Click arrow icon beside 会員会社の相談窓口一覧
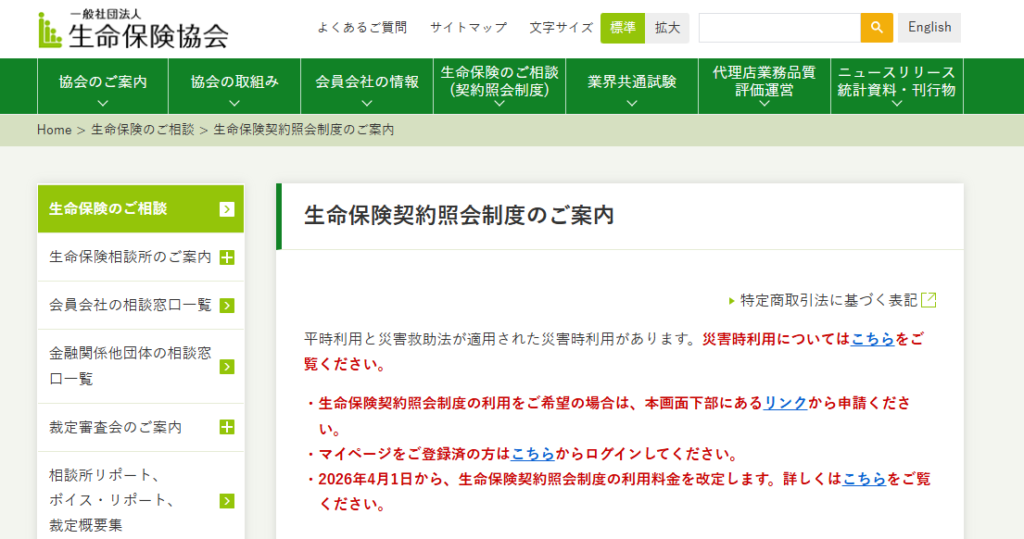1024x539 pixels. pyautogui.click(x=227, y=306)
